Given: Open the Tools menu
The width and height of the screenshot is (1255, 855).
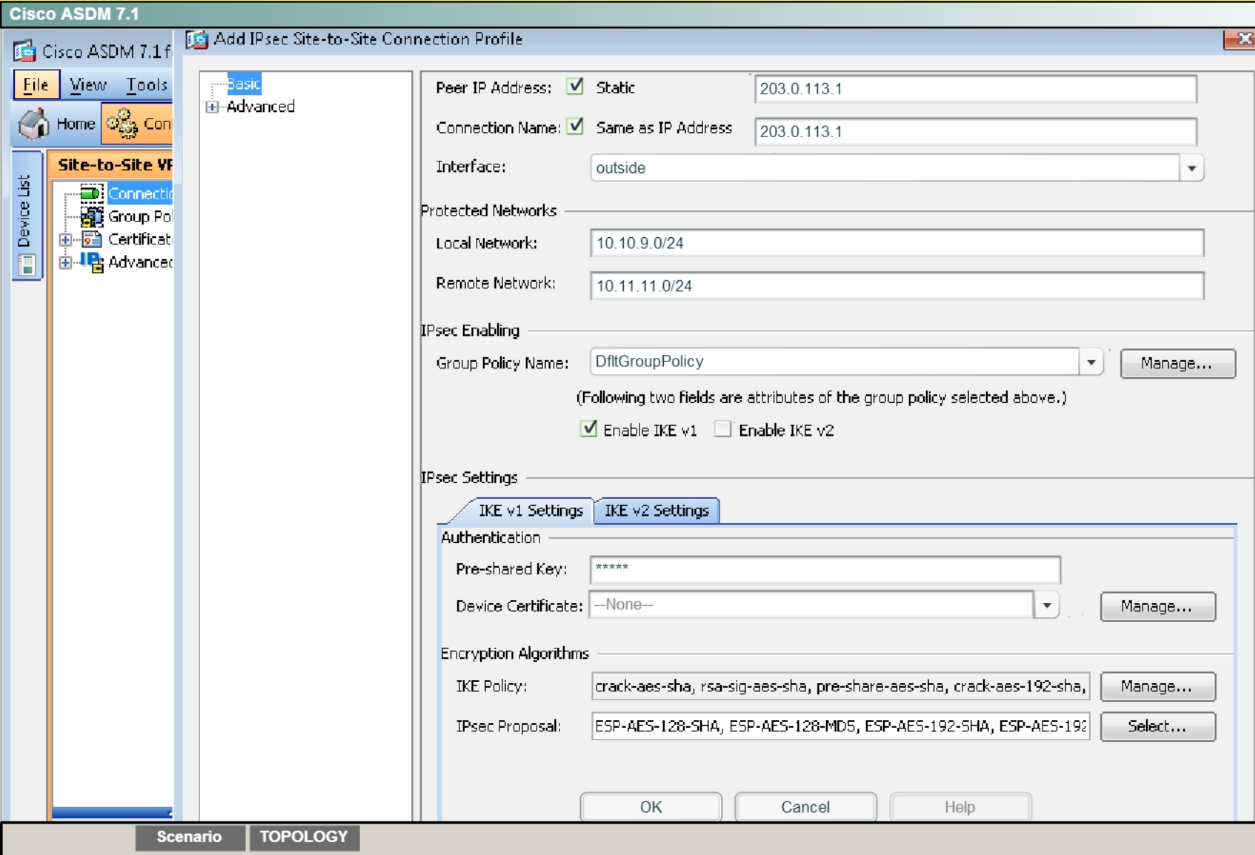Looking at the screenshot, I should pyautogui.click(x=147, y=85).
